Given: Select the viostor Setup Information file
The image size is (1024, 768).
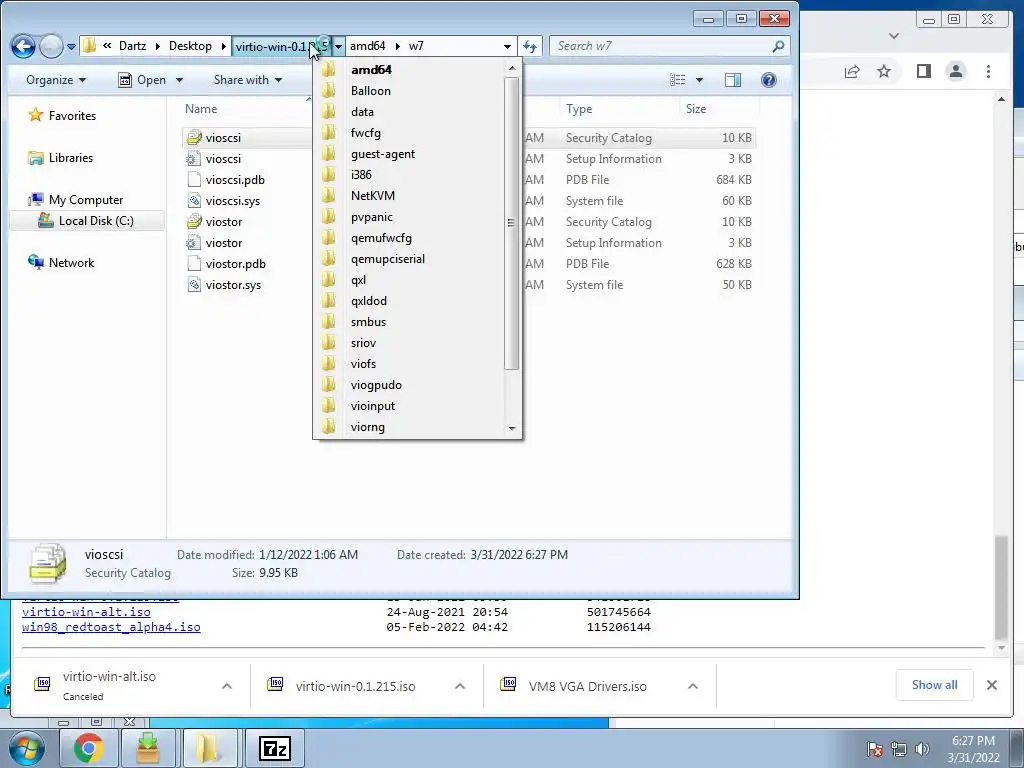Looking at the screenshot, I should pos(214,242).
